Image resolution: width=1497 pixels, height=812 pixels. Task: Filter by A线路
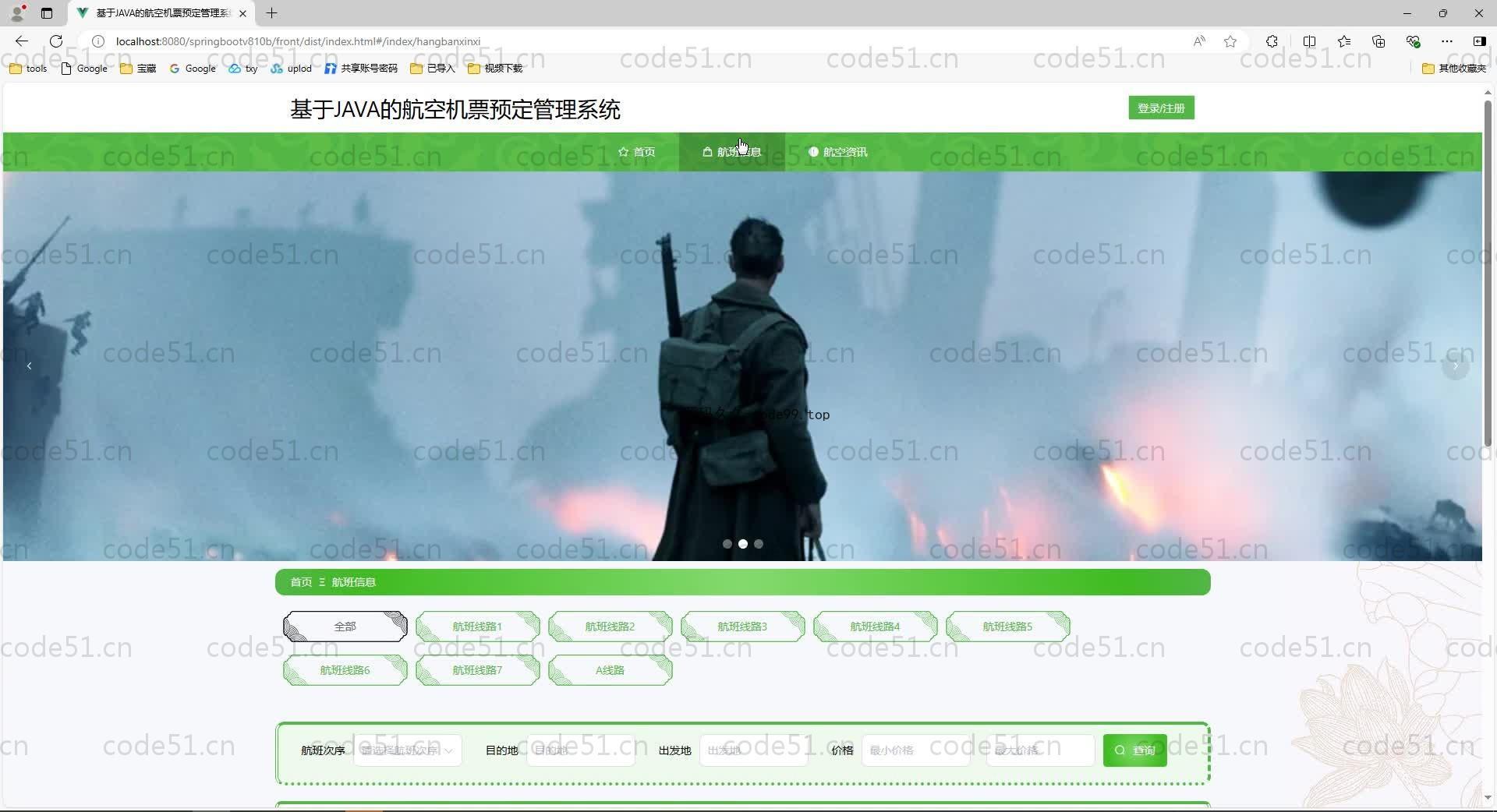tap(610, 670)
